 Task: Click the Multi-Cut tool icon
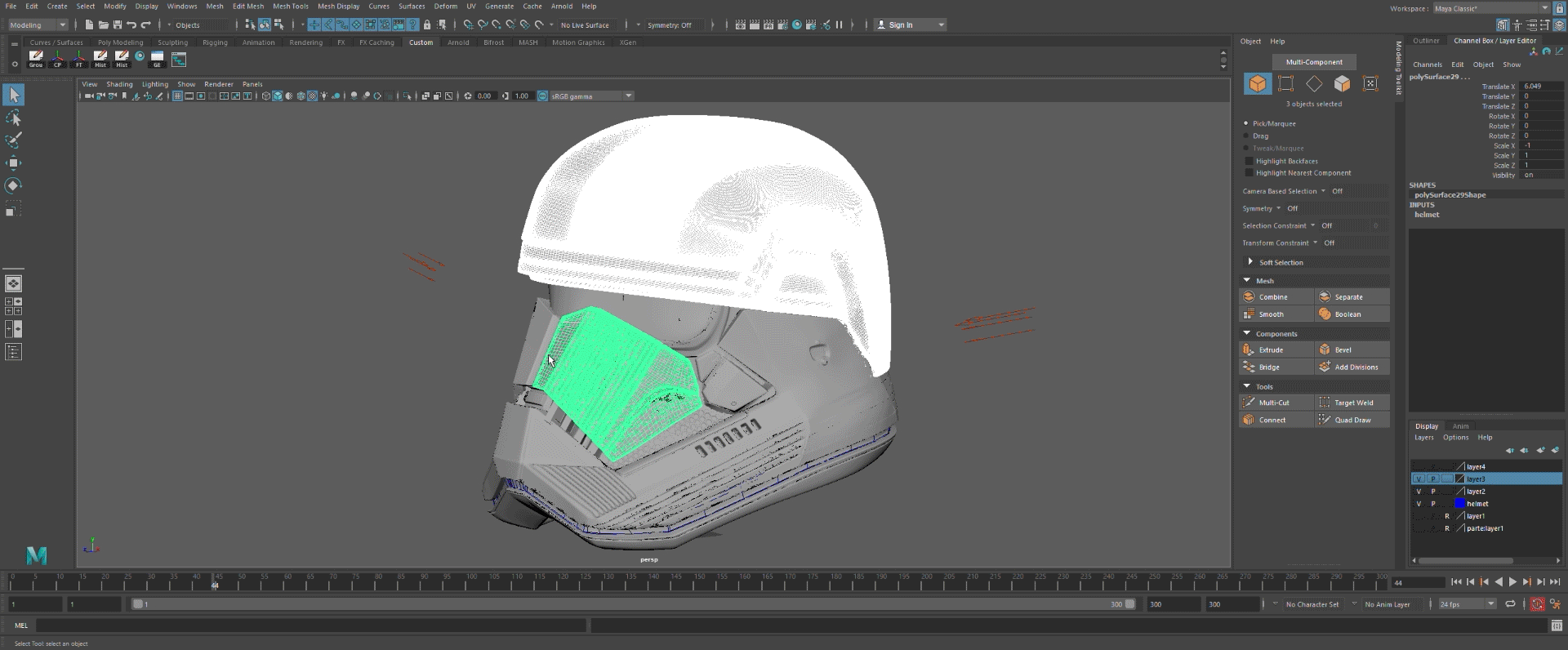(x=1249, y=403)
